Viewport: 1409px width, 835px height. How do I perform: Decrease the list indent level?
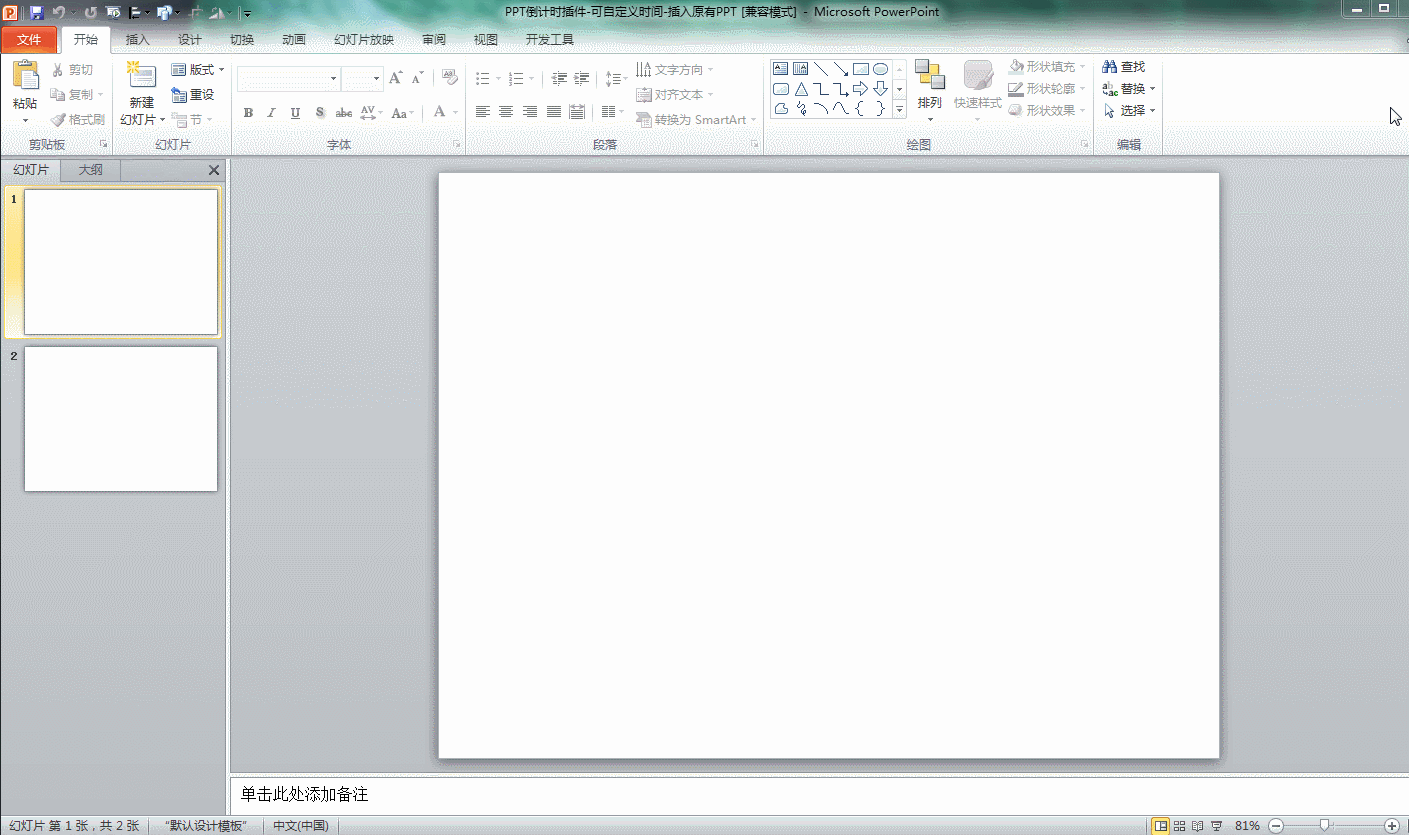click(x=558, y=78)
